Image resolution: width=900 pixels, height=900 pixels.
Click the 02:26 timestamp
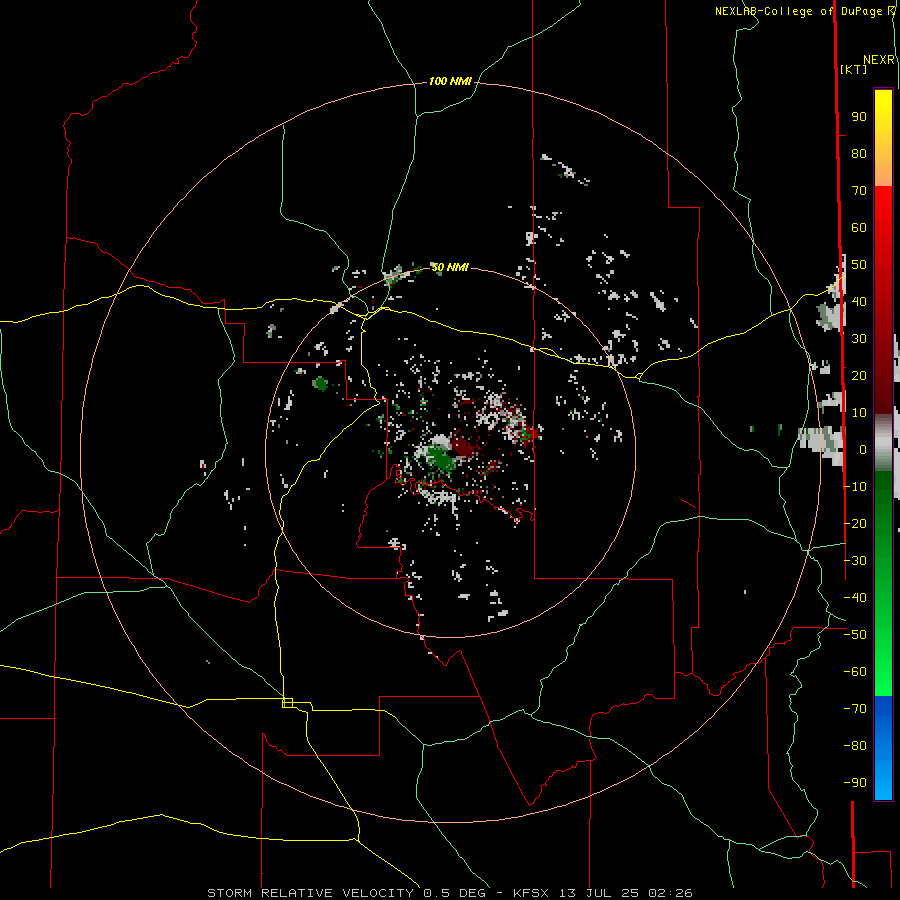tap(670, 893)
